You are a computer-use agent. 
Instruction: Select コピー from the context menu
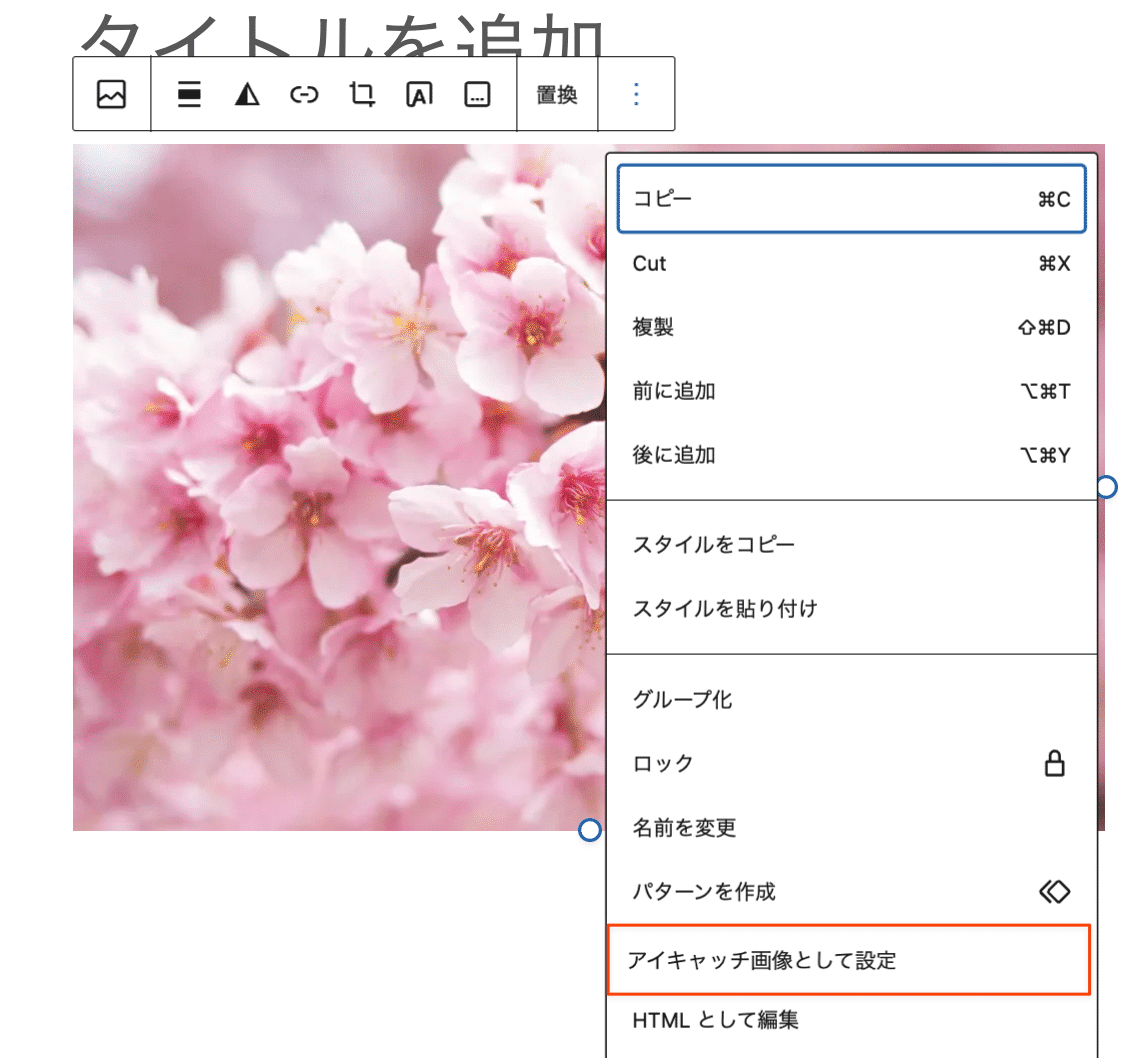click(x=852, y=198)
